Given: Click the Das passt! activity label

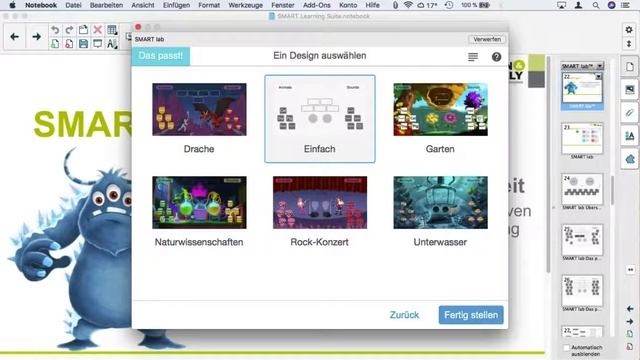Looking at the screenshot, I should click(x=161, y=56).
